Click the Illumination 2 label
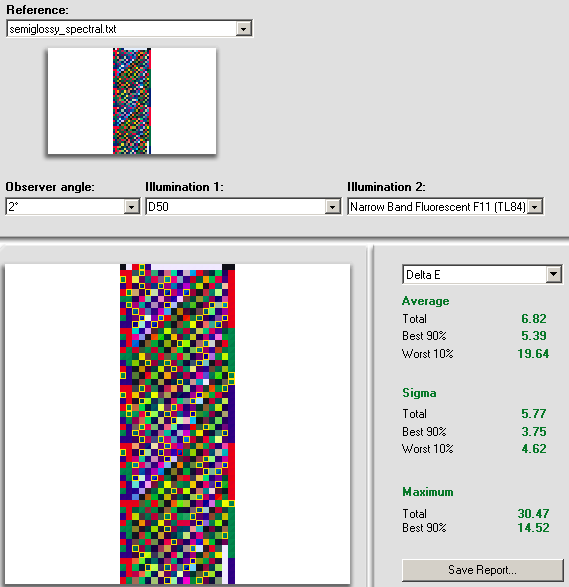The image size is (569, 587). (x=386, y=187)
